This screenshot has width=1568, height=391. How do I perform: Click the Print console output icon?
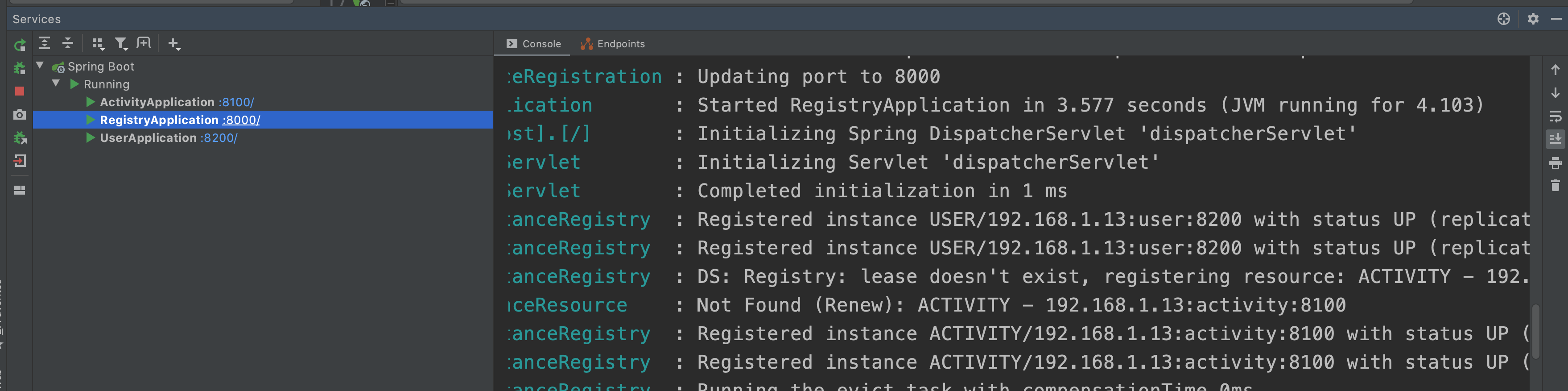point(1555,162)
